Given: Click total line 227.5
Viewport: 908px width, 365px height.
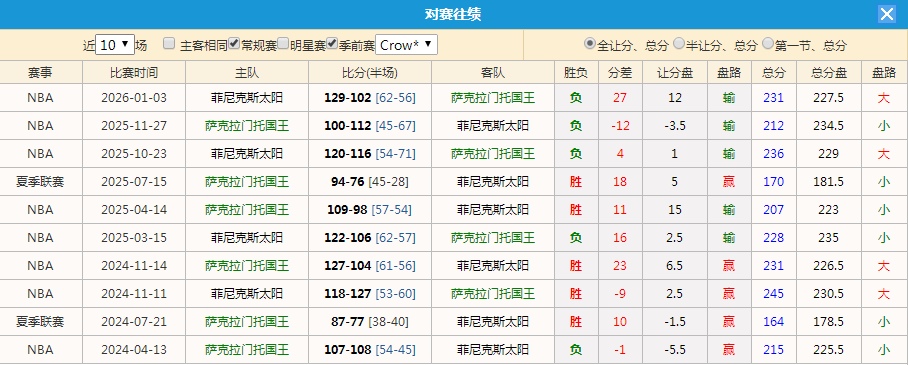Looking at the screenshot, I should point(829,98).
